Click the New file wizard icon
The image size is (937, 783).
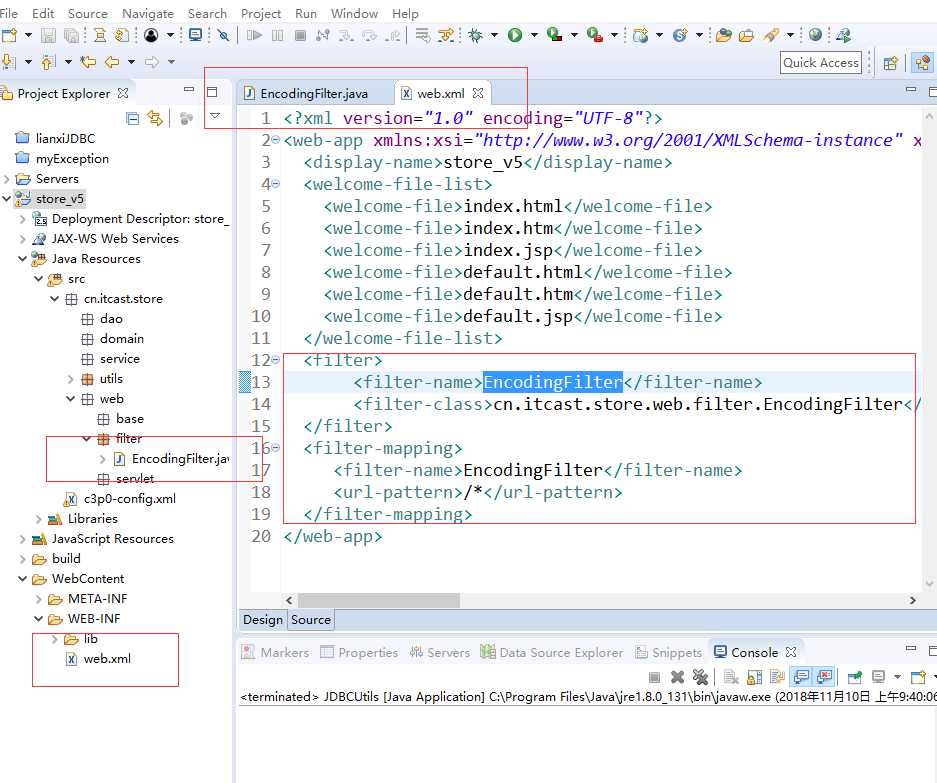click(x=10, y=35)
